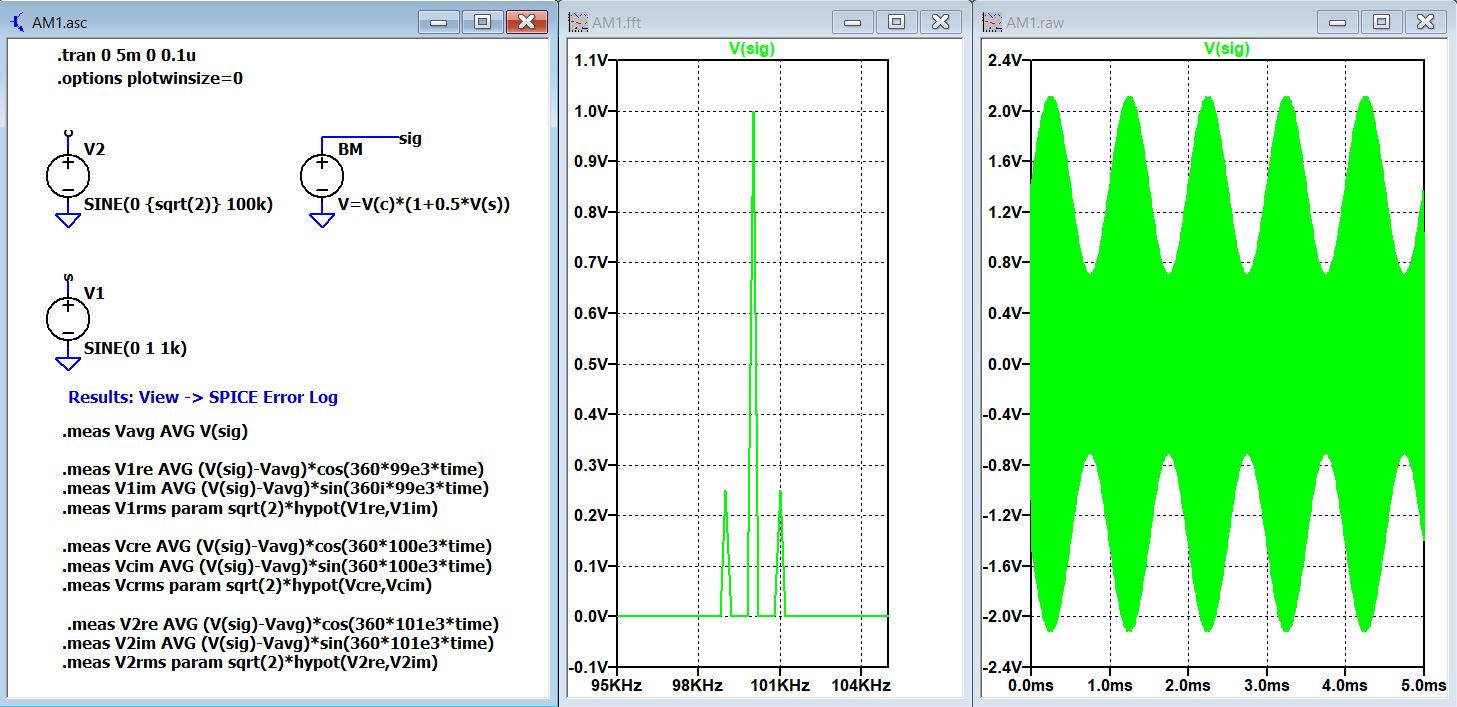
Task: Click 'Results: View -> SPICE Error Log' comment
Action: [203, 397]
